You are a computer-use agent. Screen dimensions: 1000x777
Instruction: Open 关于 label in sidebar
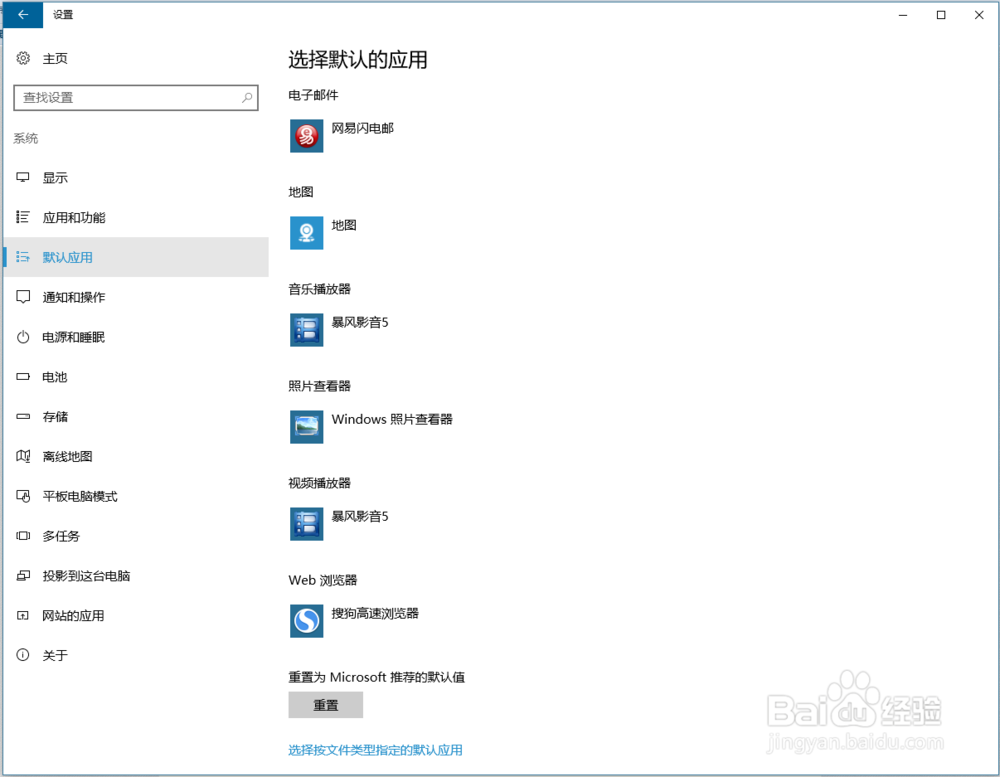[x=55, y=655]
